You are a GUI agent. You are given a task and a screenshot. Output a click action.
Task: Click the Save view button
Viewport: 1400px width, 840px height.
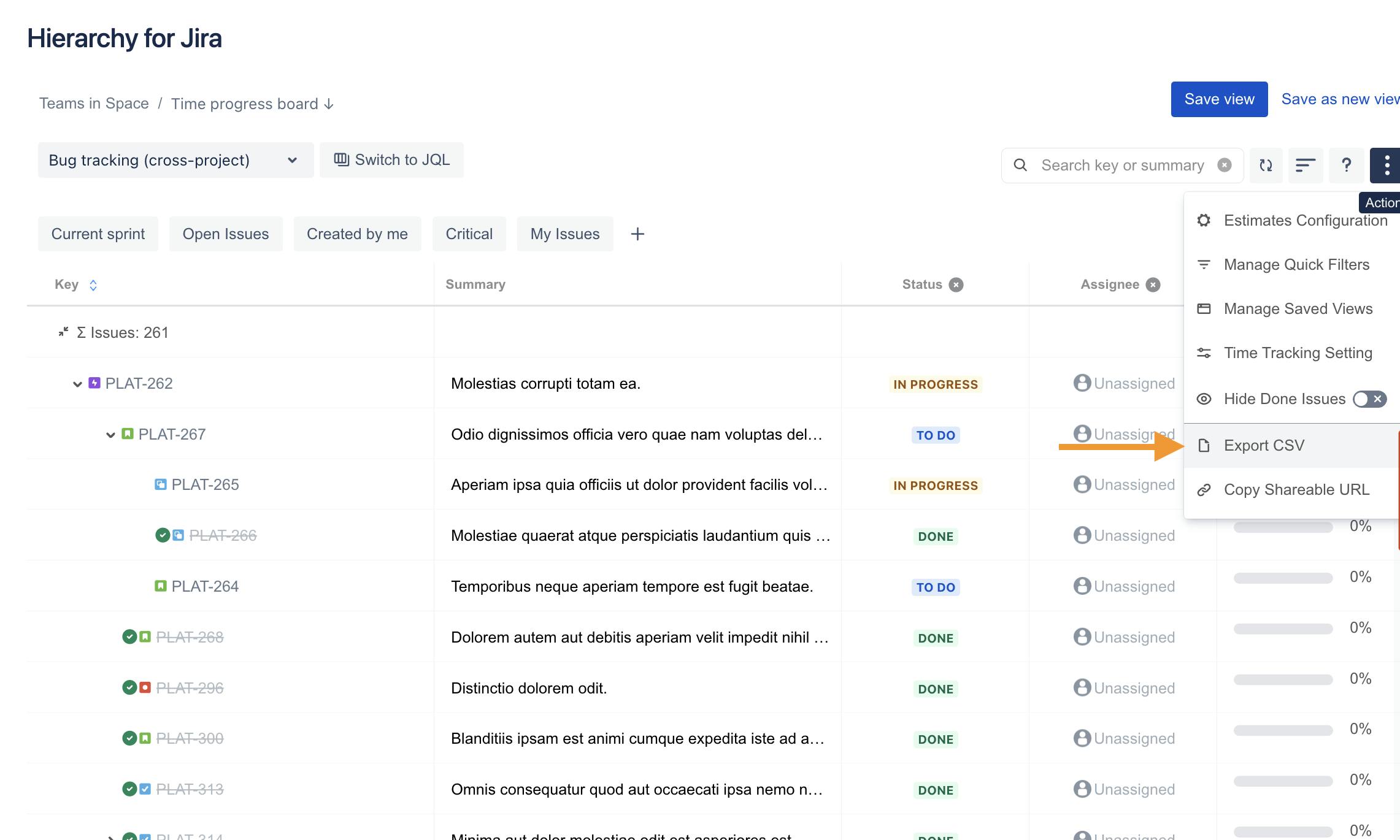click(x=1219, y=99)
